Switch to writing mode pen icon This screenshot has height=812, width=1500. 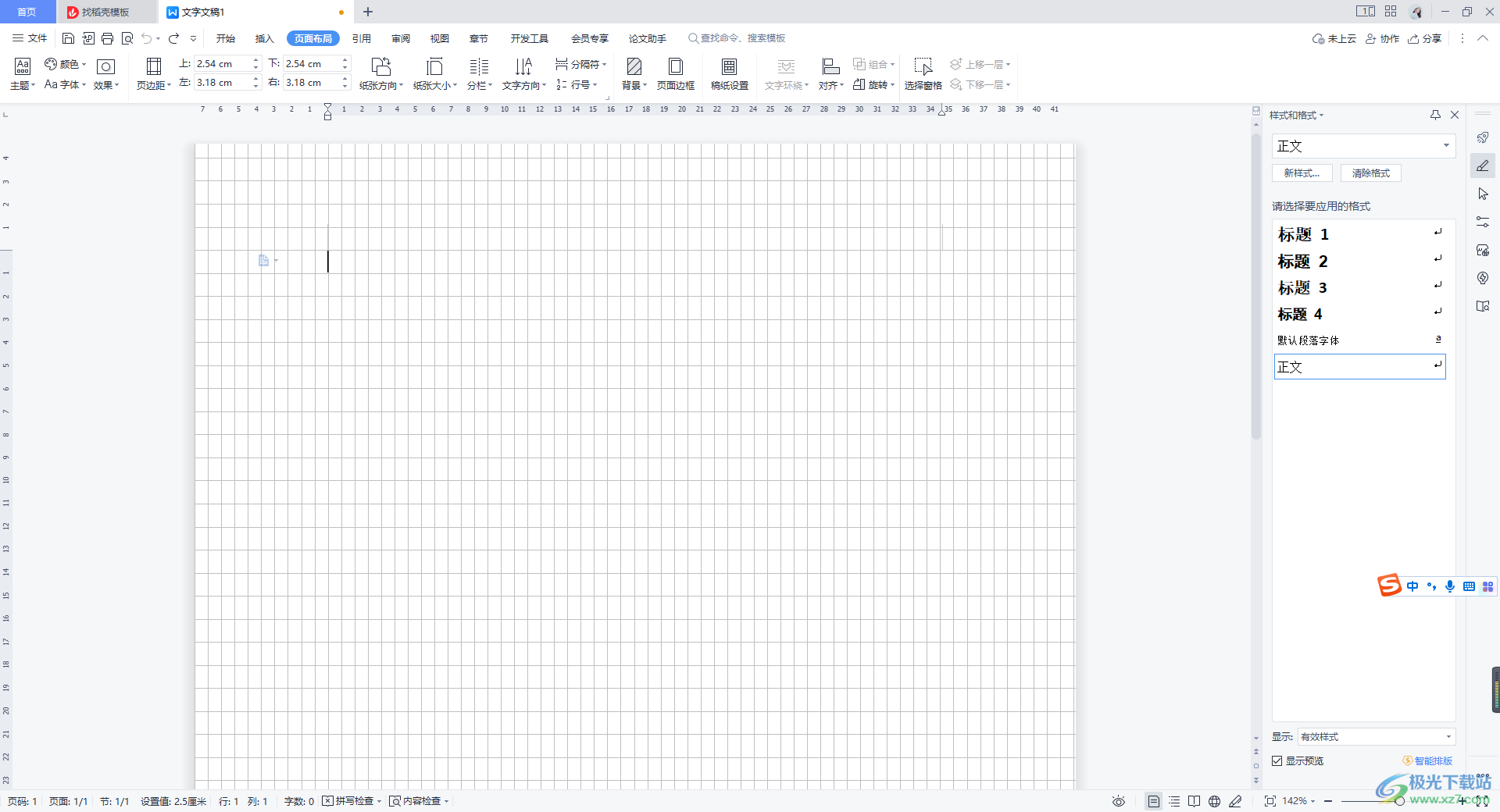1235,801
